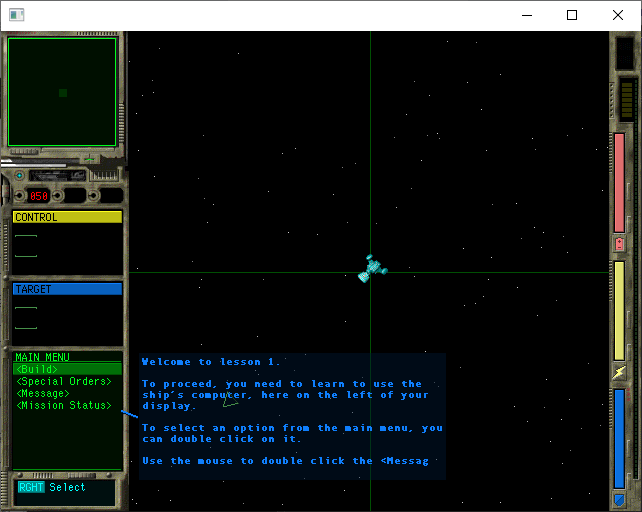Screen dimensions: 642x512
Task: Click the "To proceed, you need to learn" line
Action: coord(282,384)
